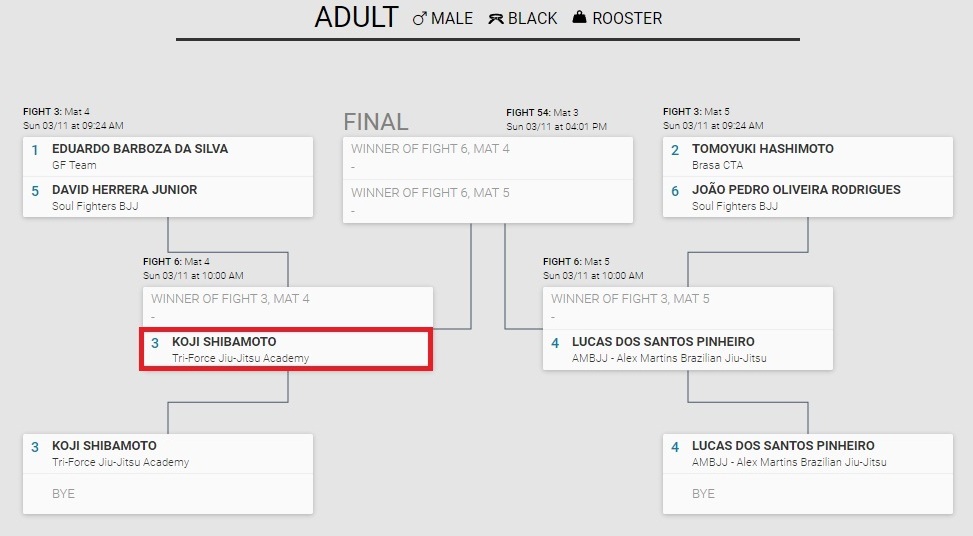This screenshot has height=536, width=973.
Task: Click Winner of Fight 6, Mat 4 slot
Action: click(x=488, y=158)
